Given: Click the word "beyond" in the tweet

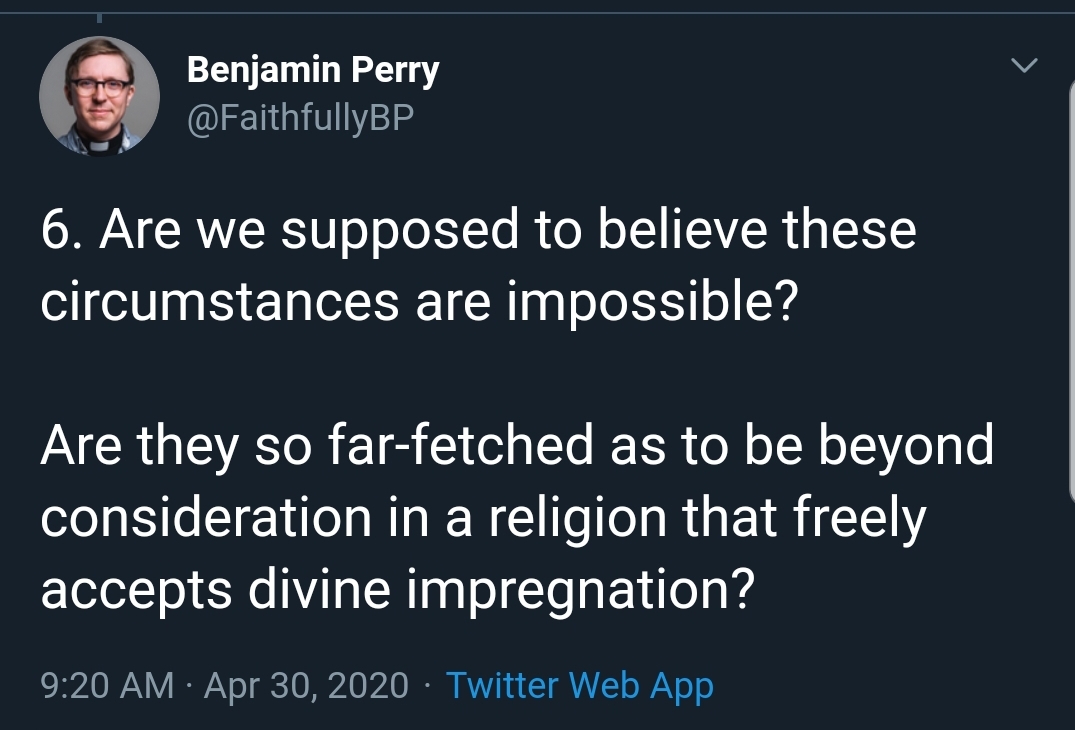Looking at the screenshot, I should click(x=906, y=447).
